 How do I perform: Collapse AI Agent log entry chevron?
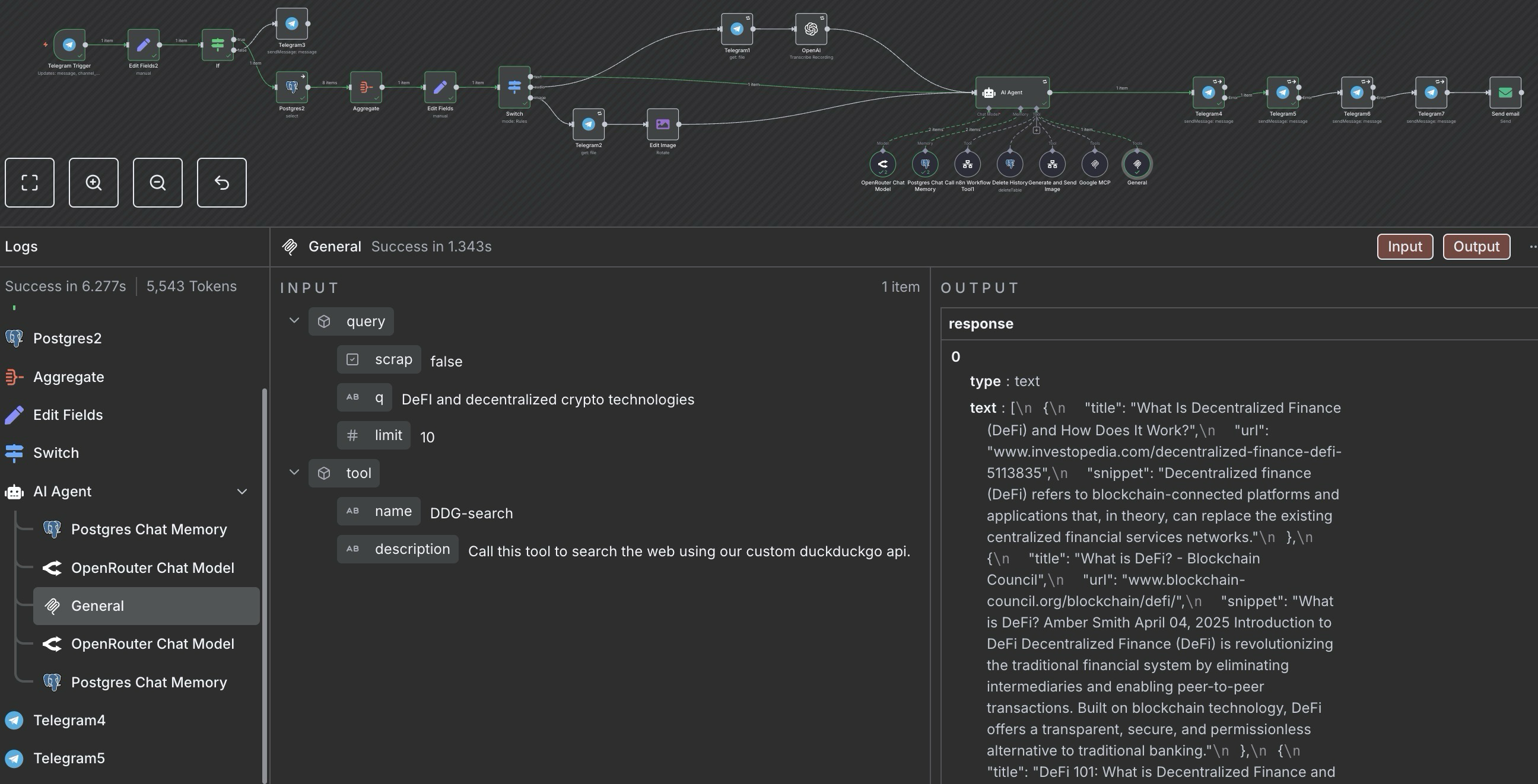(x=242, y=492)
